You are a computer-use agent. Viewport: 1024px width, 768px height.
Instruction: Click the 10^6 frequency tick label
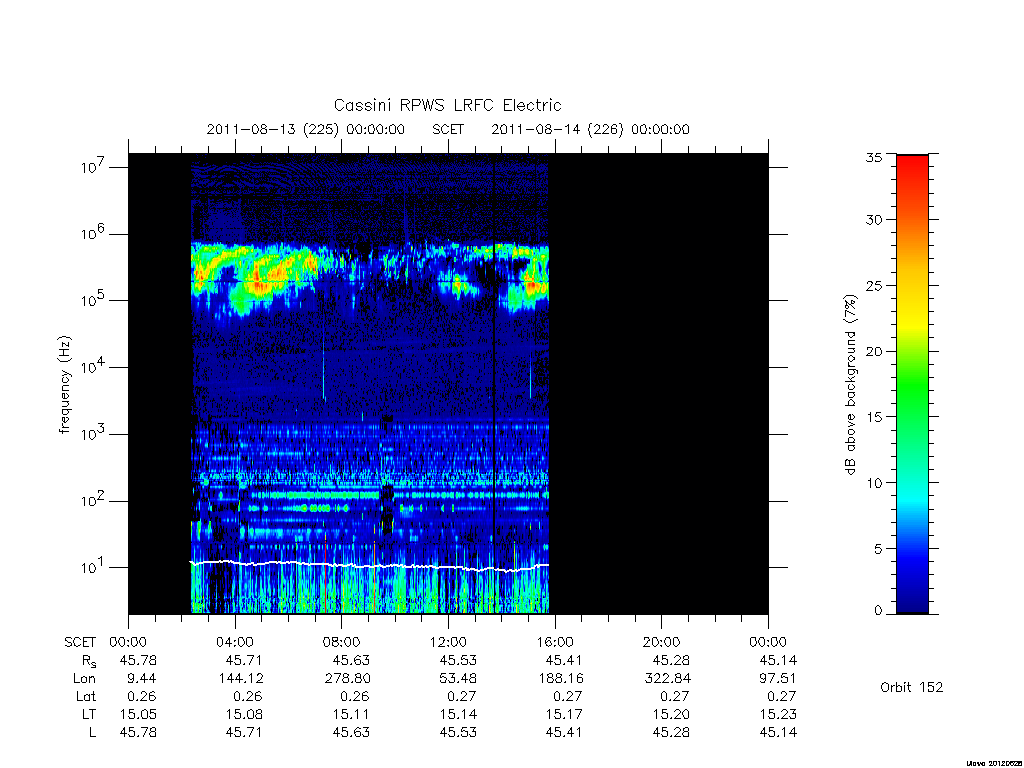pos(94,234)
